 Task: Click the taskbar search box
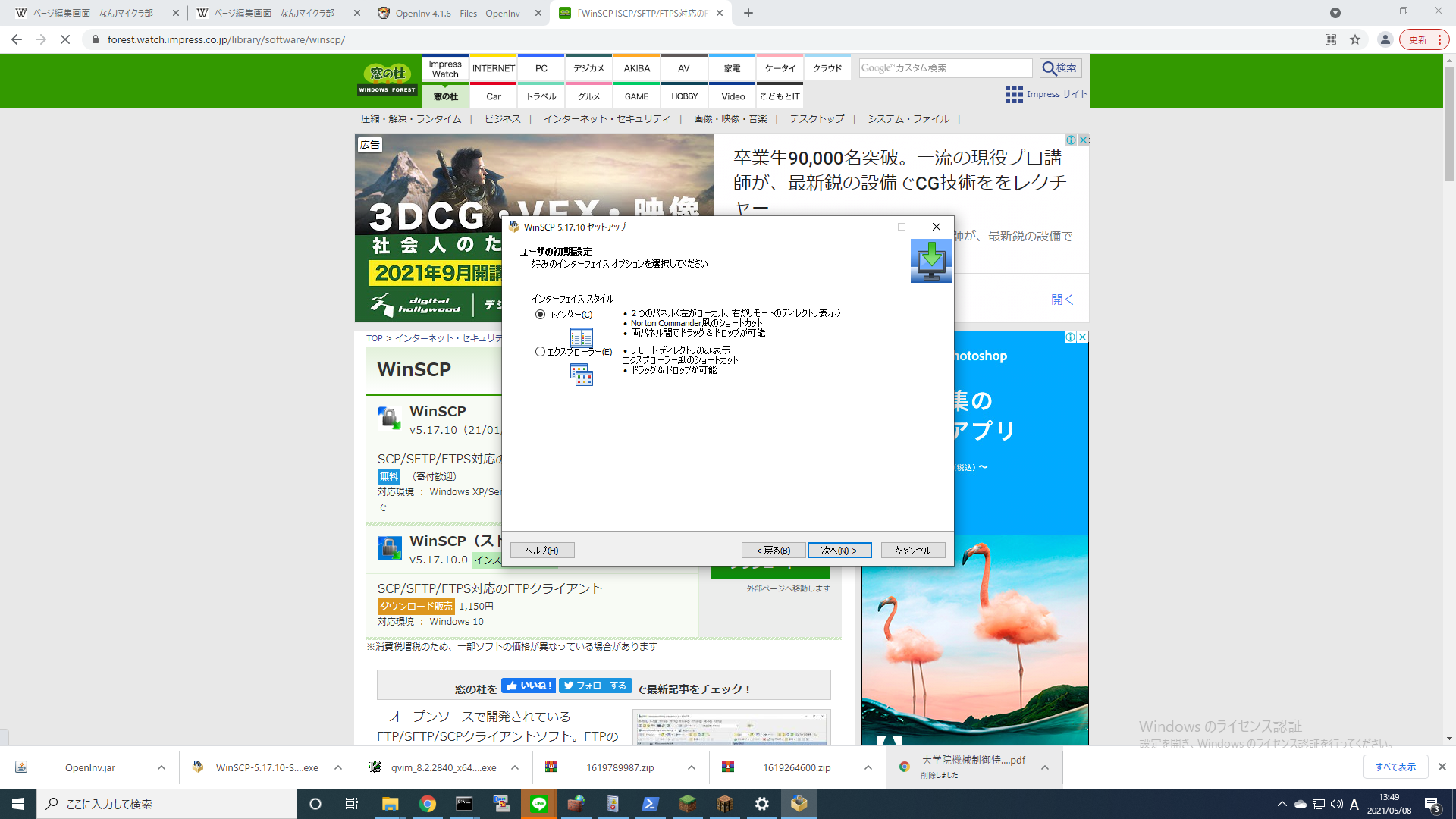[x=167, y=804]
